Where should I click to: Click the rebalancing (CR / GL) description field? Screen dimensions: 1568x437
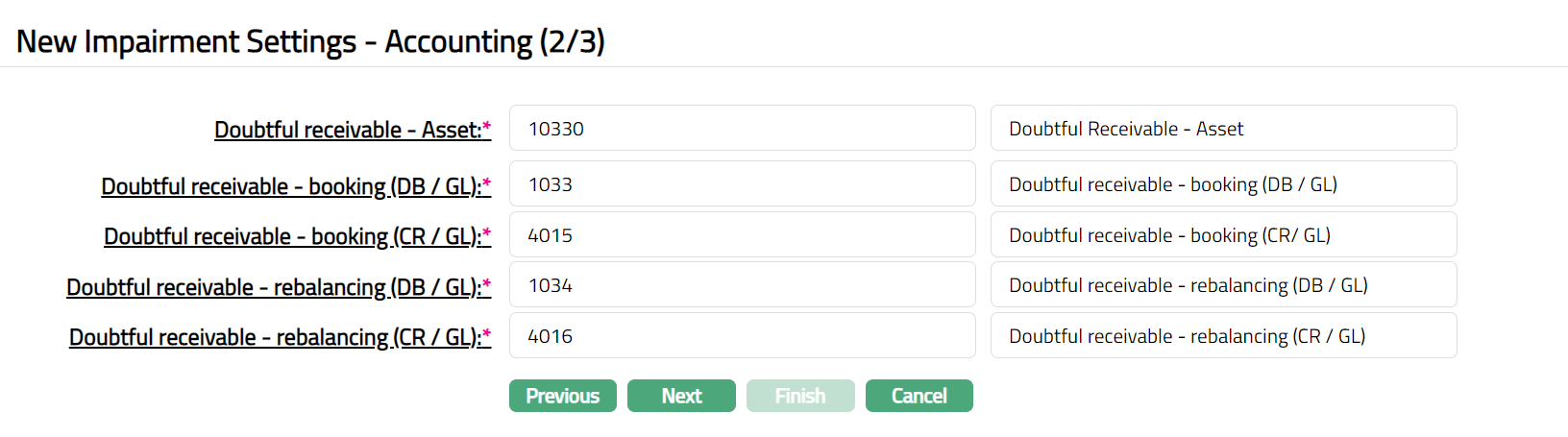1223,336
